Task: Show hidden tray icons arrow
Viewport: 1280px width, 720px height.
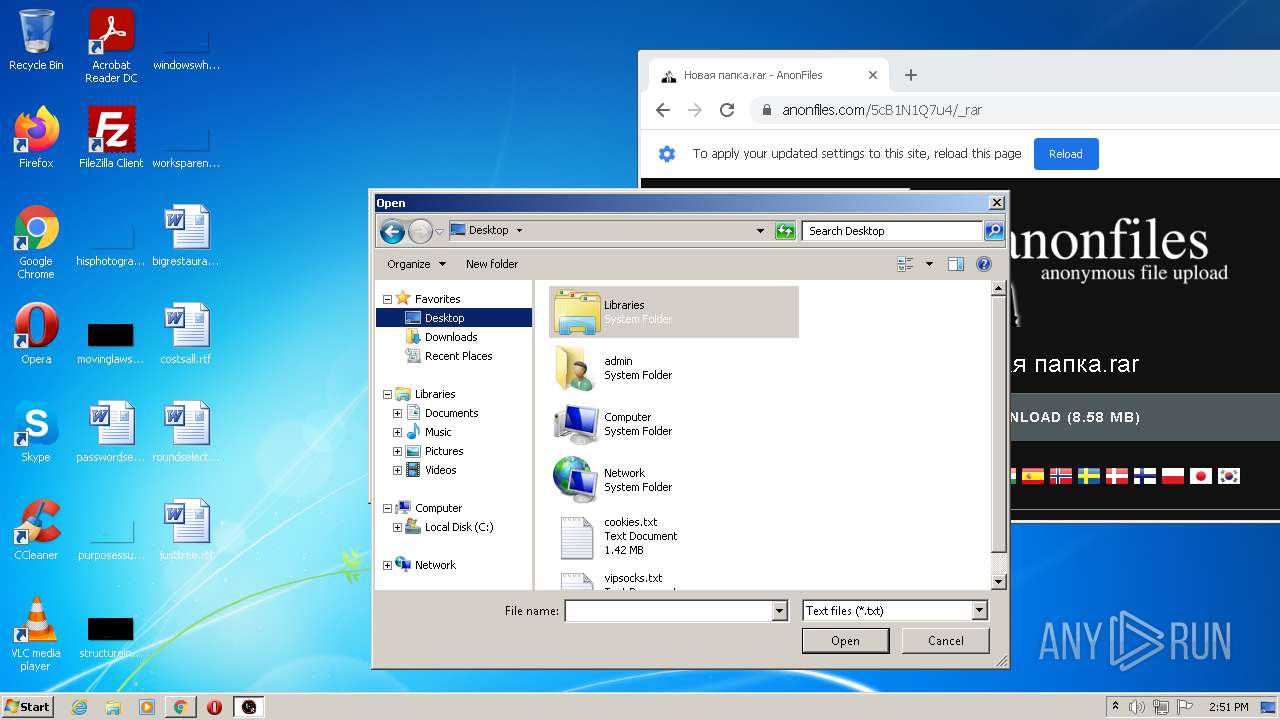Action: point(1115,707)
